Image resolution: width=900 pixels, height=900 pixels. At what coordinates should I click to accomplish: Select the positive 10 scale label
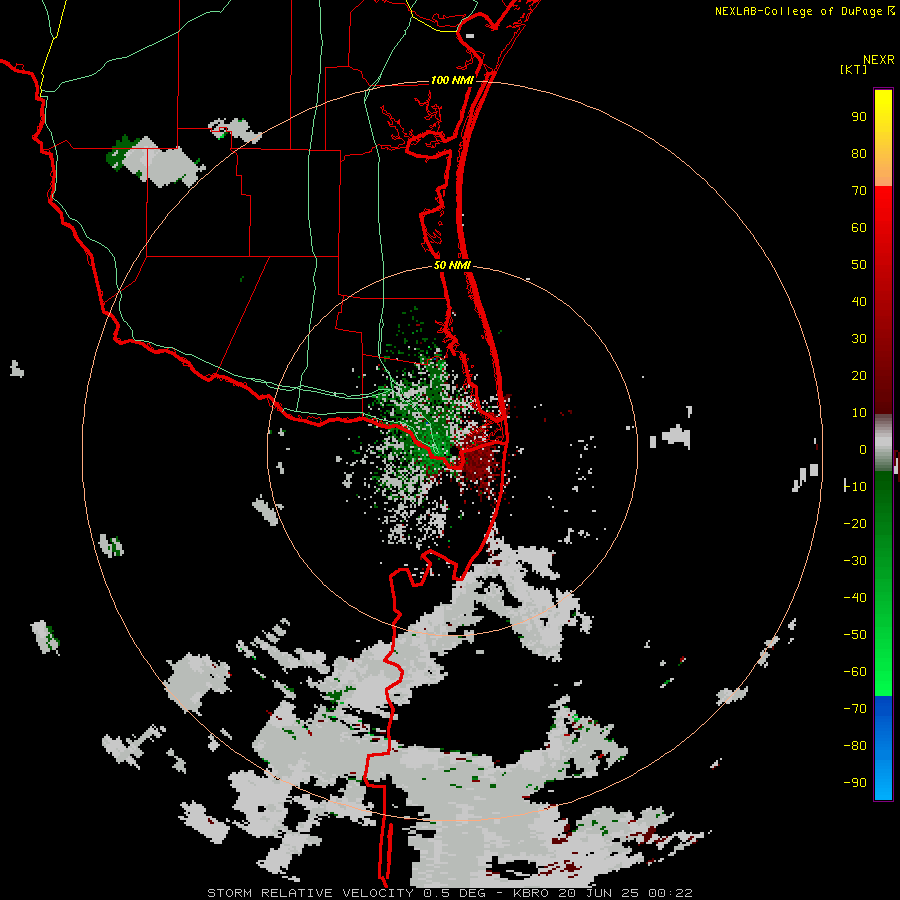coord(859,413)
